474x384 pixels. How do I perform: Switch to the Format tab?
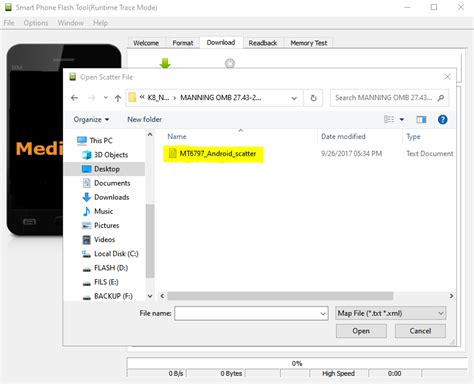pyautogui.click(x=183, y=43)
